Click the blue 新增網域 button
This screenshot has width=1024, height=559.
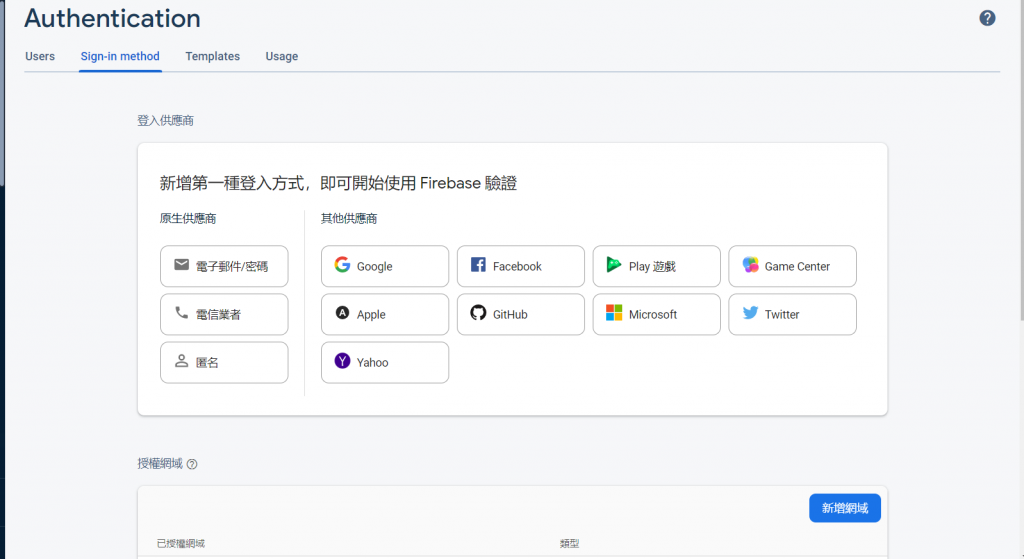click(x=844, y=508)
